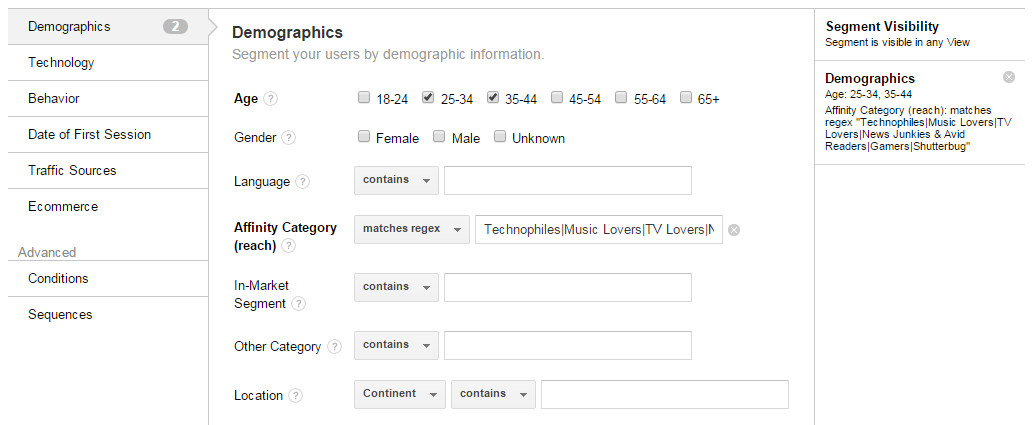Clear the Affinity Category regex field
This screenshot has width=1032, height=425.
pyautogui.click(x=734, y=230)
